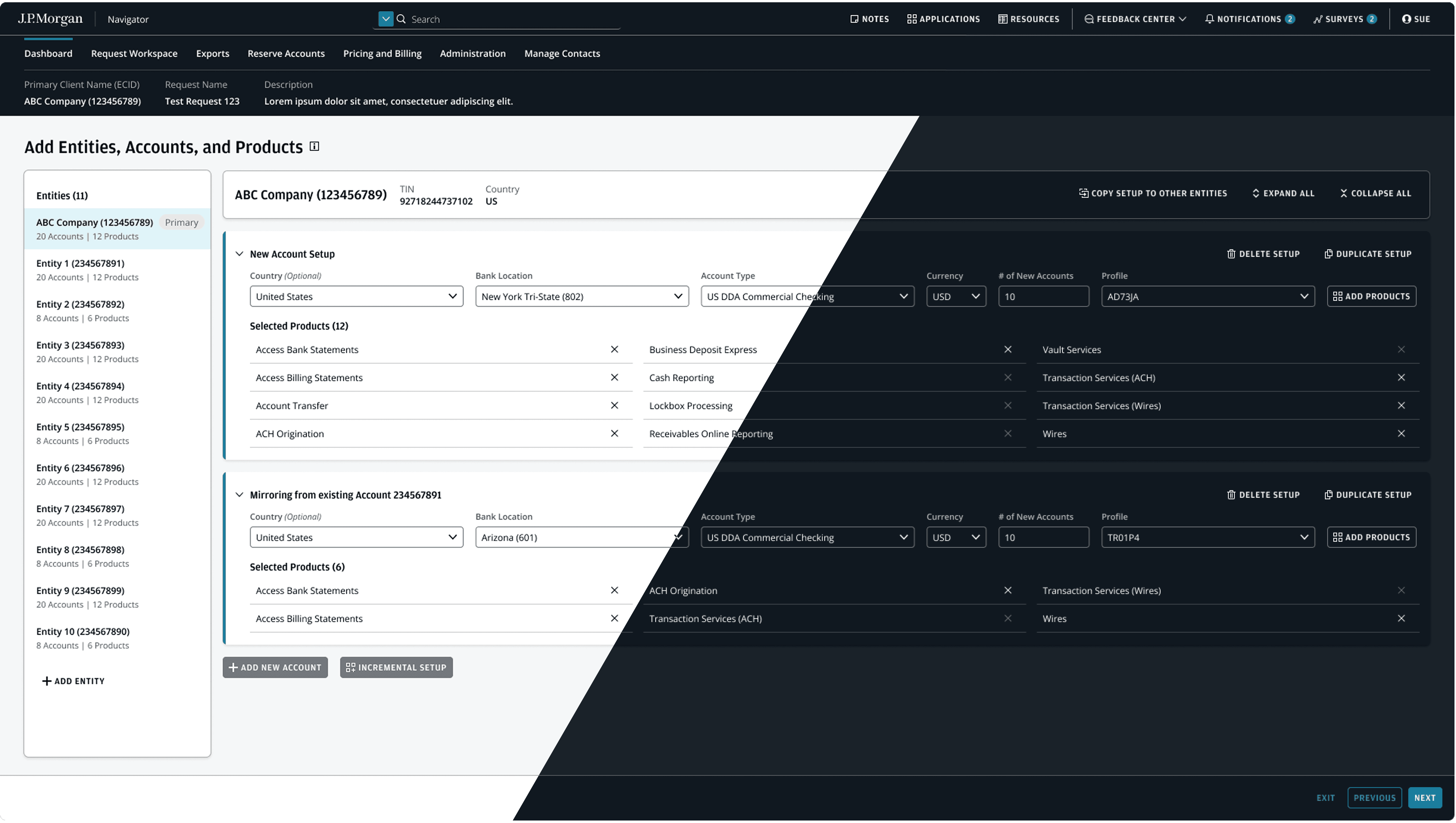The width and height of the screenshot is (1456, 823).
Task: Click the info icon beside page title
Action: point(315,146)
